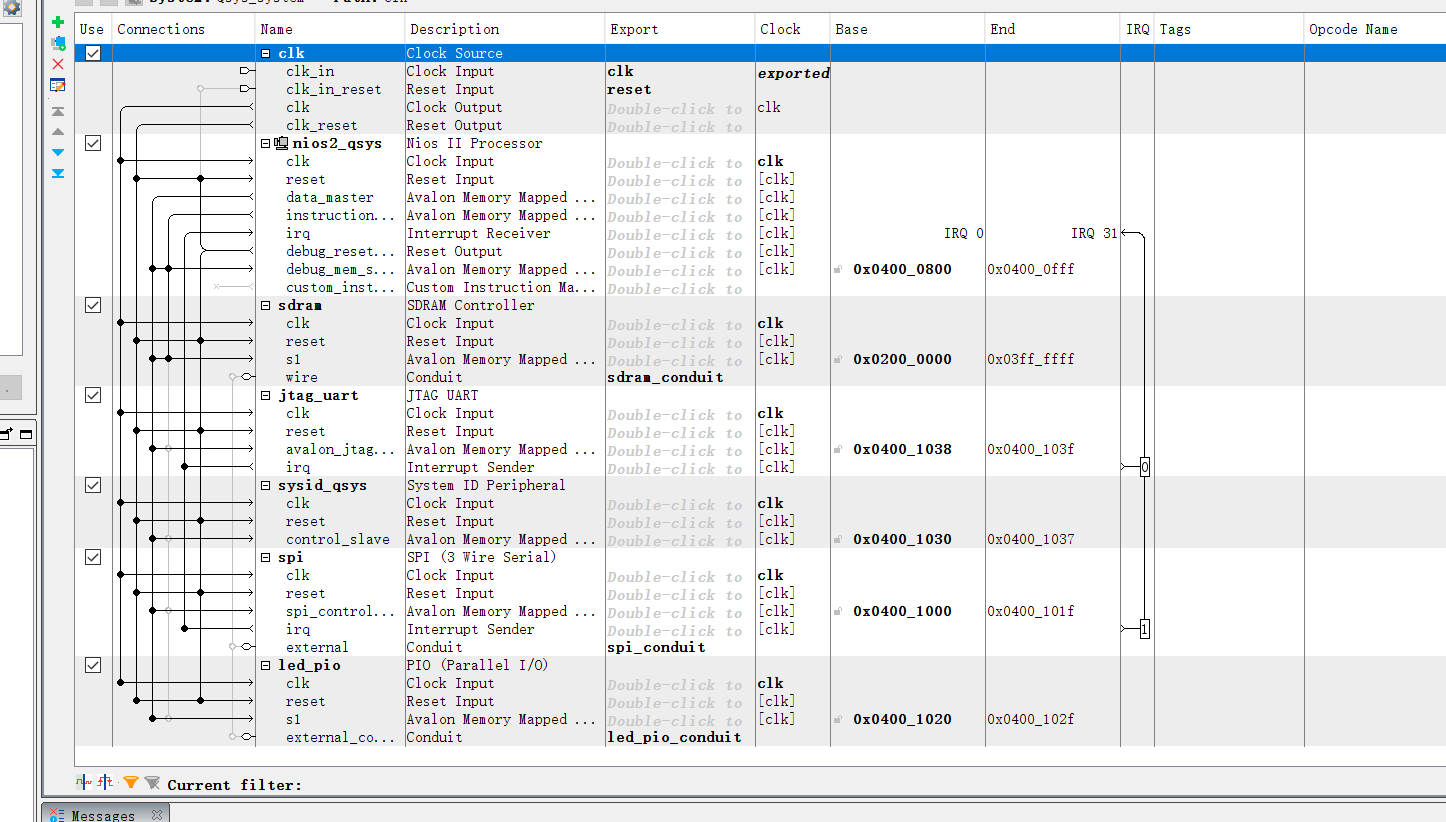Viewport: 1446px width, 822px height.
Task: Click the lock icon next to base 0x0400_0800
Action: 838,270
